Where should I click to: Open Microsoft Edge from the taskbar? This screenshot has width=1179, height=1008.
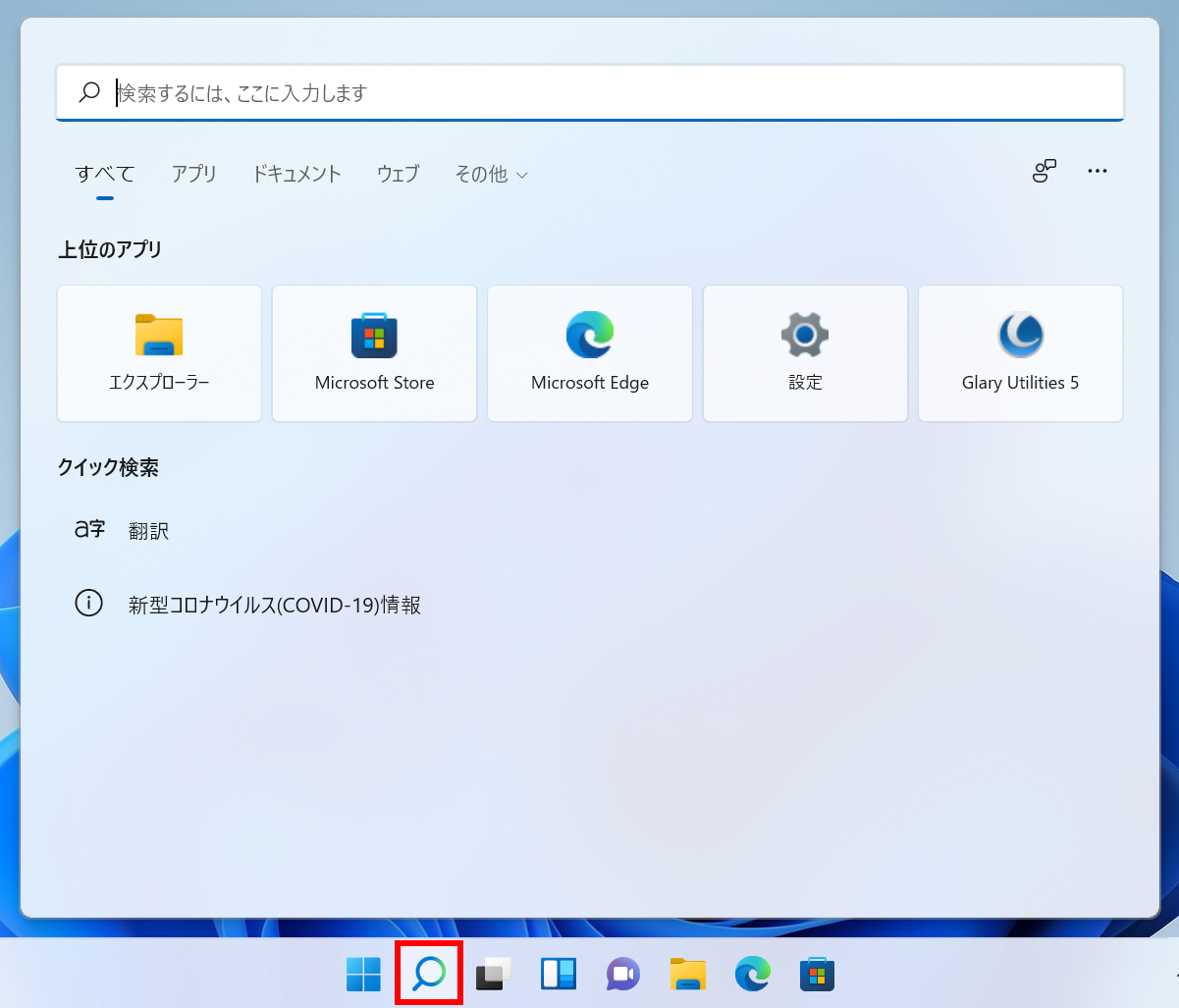click(x=753, y=974)
